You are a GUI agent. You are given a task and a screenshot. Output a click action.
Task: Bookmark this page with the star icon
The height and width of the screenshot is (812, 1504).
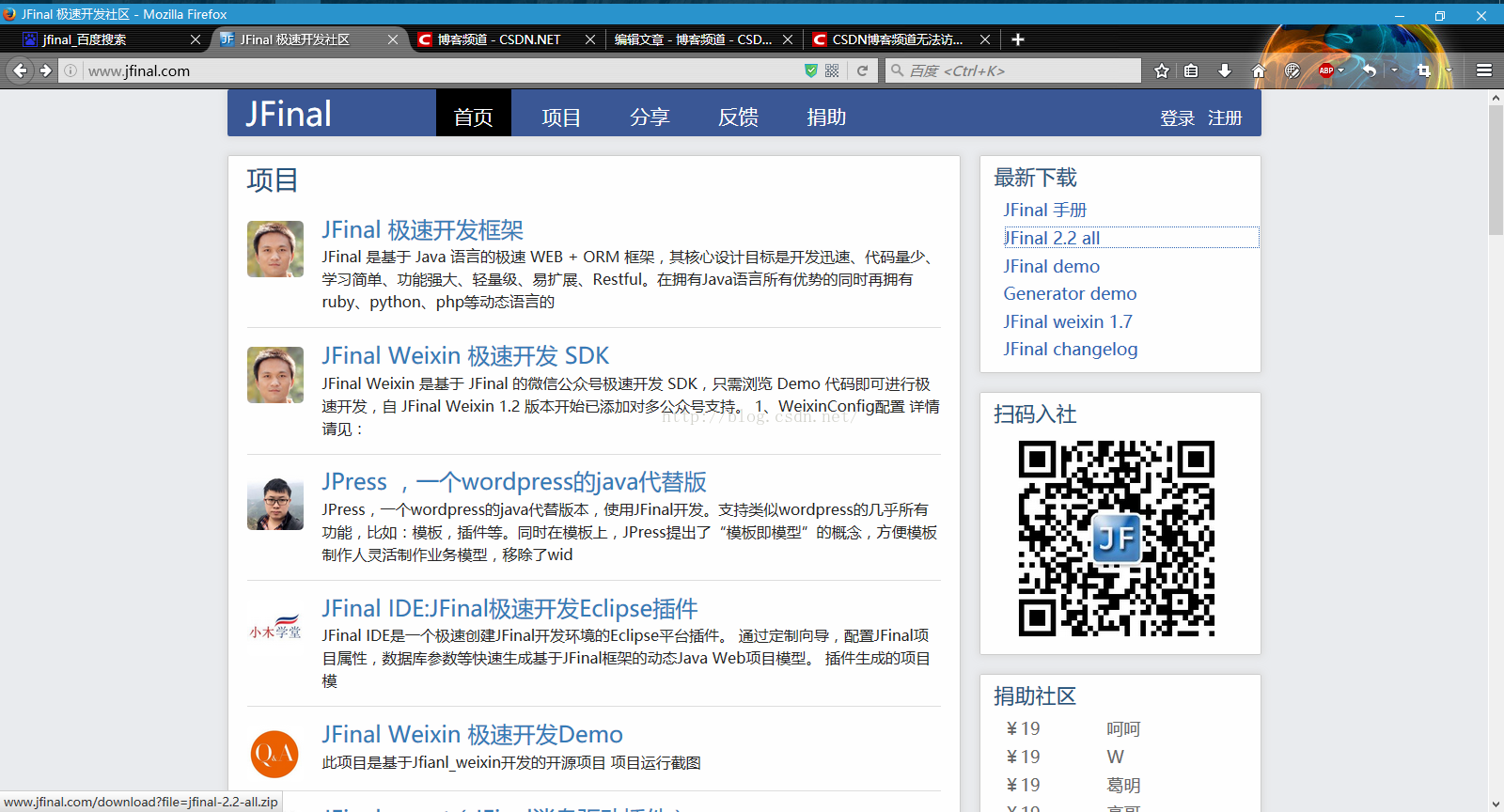coord(1162,70)
